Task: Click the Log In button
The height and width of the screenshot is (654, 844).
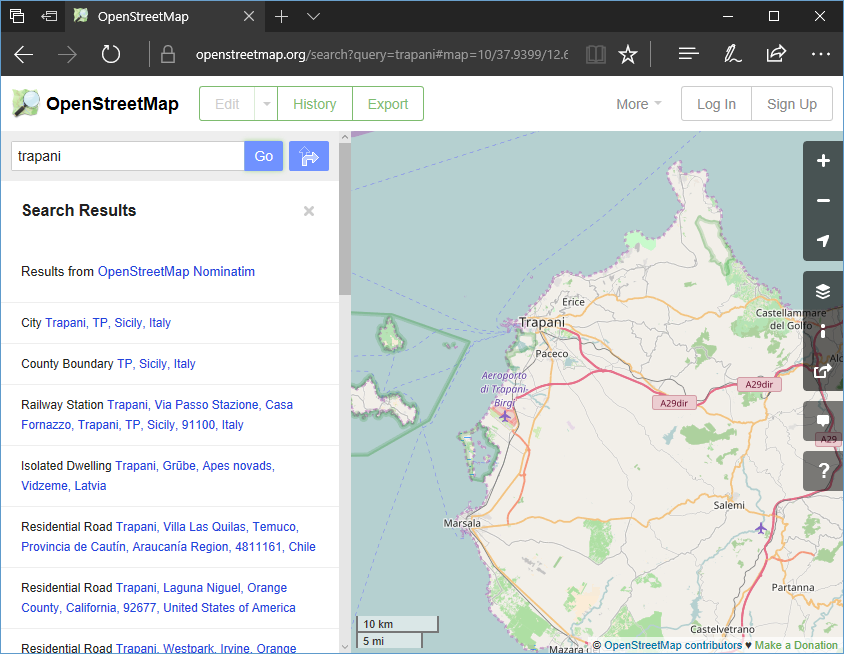Action: [716, 104]
